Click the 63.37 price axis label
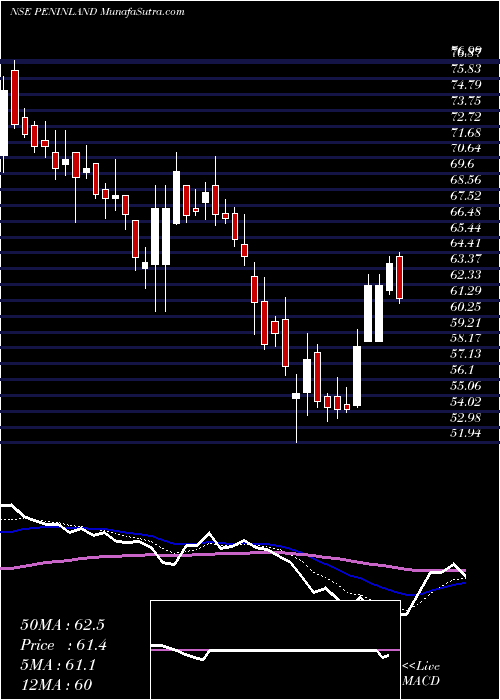The image size is (500, 700). tap(466, 259)
